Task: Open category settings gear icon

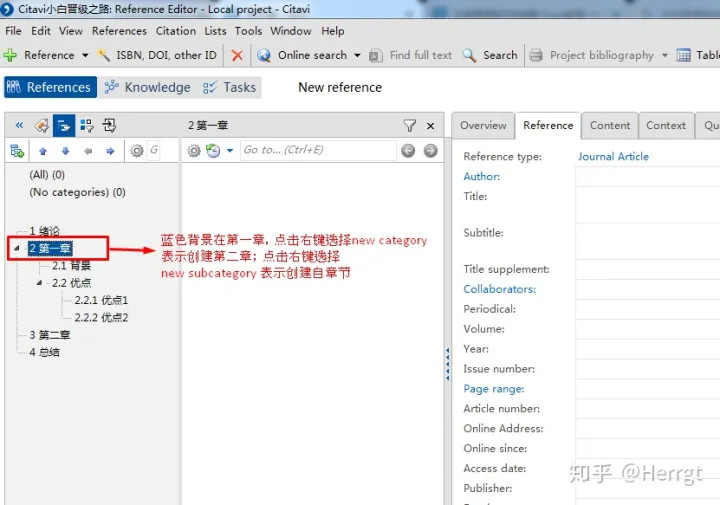Action: point(136,151)
